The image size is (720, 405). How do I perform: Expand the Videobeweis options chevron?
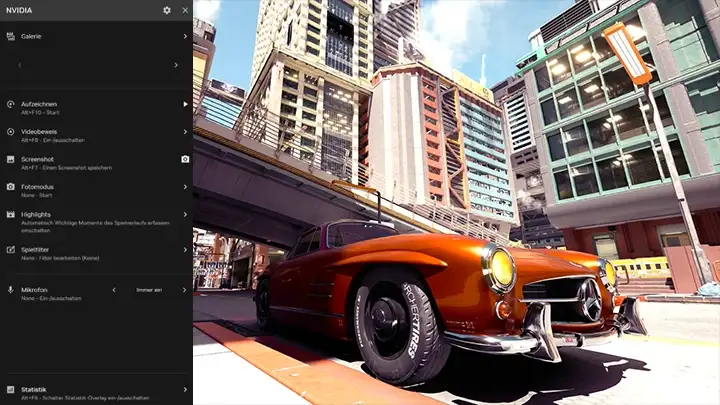point(185,132)
